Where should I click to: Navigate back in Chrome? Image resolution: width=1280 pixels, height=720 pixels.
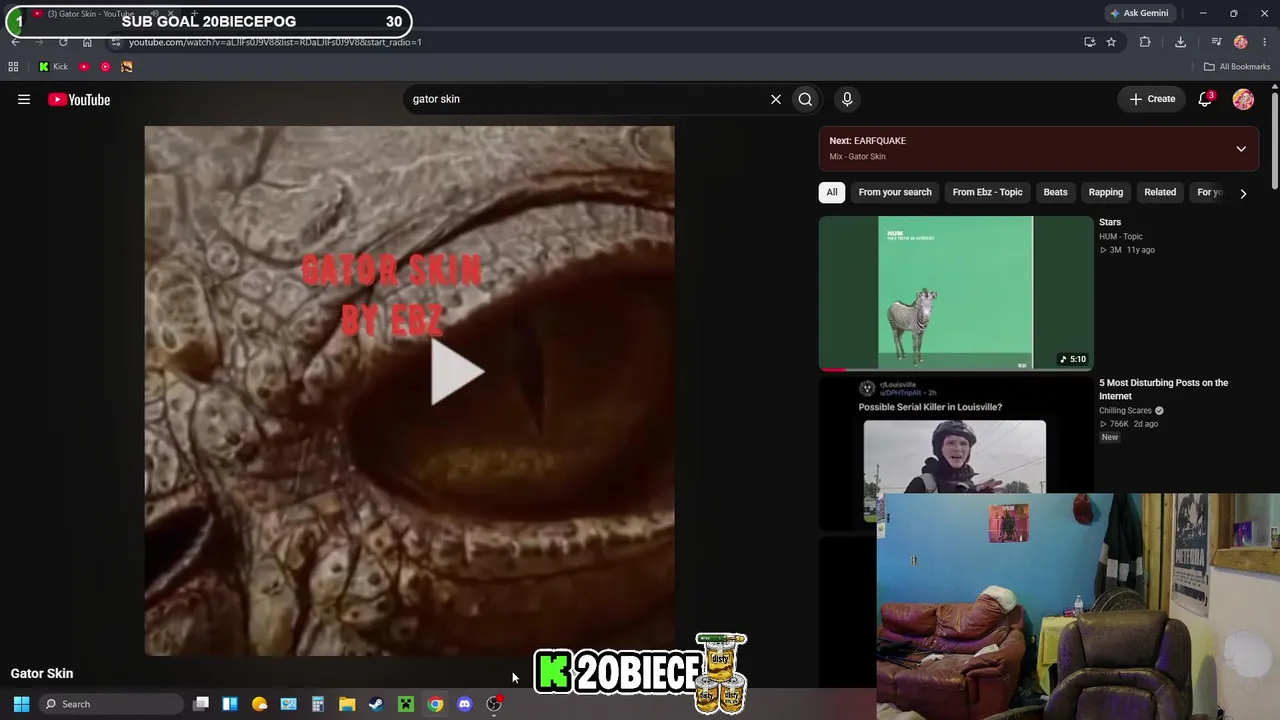(15, 42)
